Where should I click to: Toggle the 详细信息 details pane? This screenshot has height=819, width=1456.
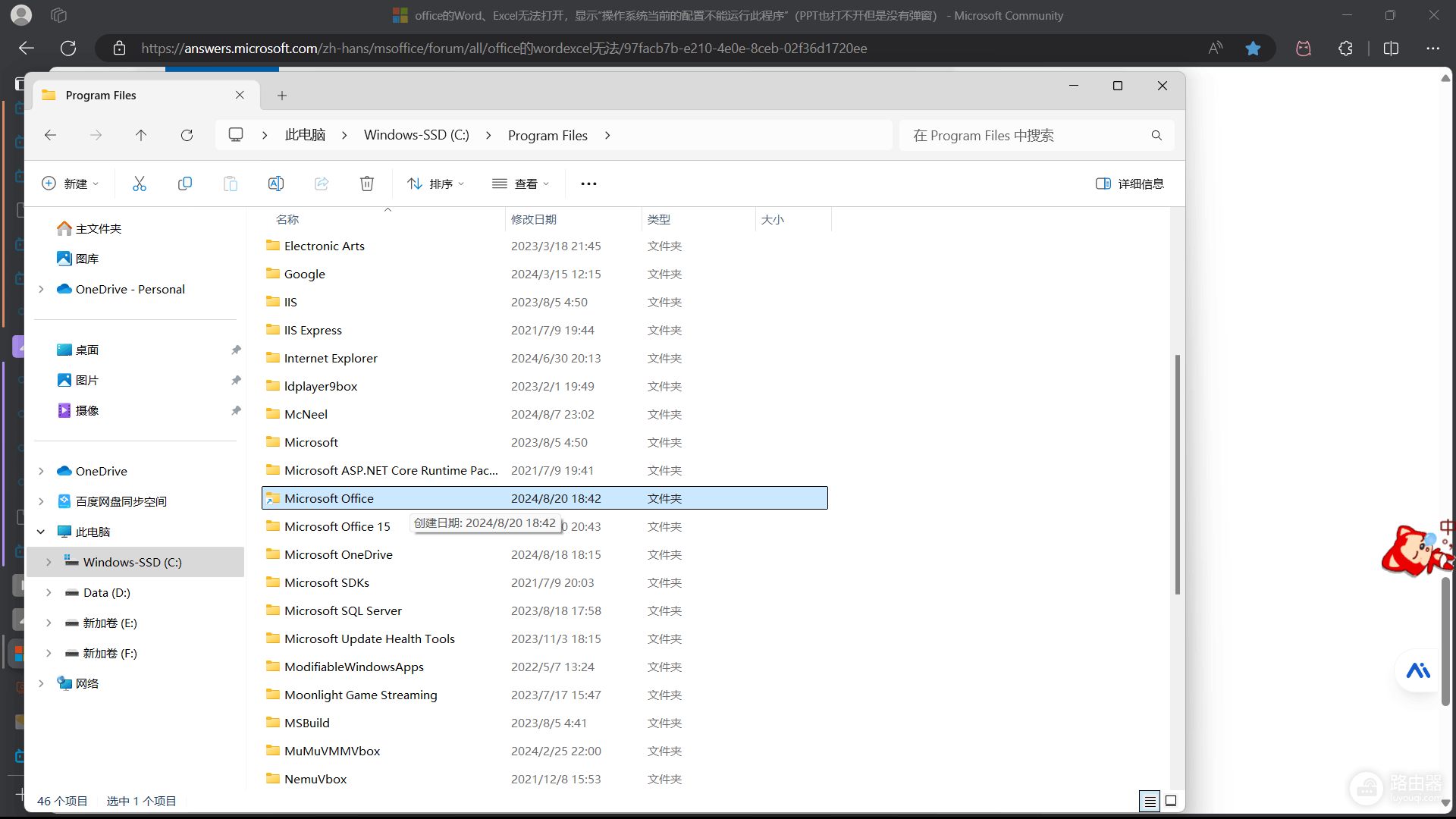coord(1129,184)
